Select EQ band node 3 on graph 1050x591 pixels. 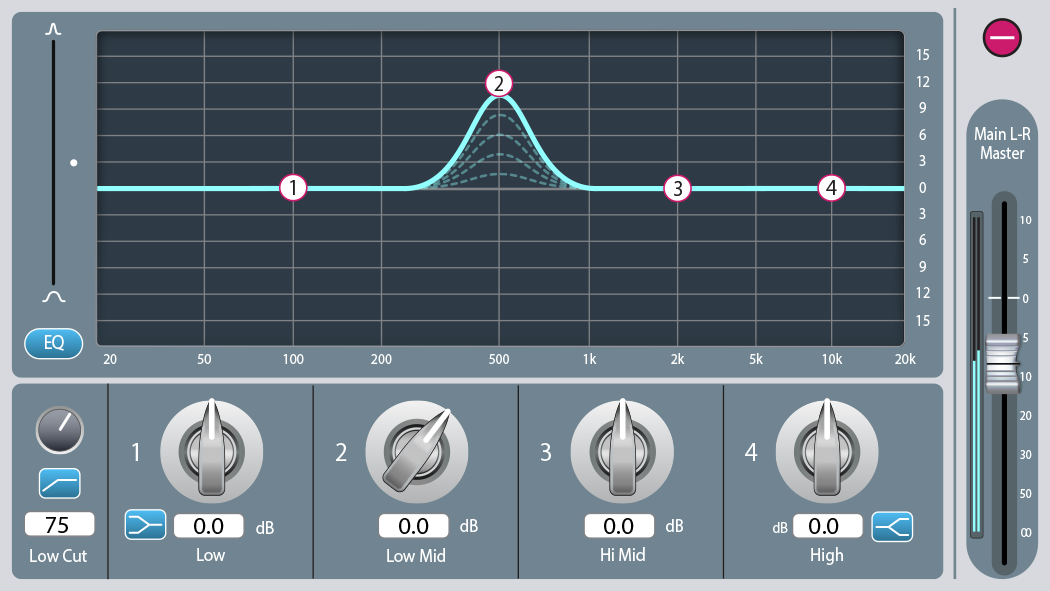click(677, 189)
